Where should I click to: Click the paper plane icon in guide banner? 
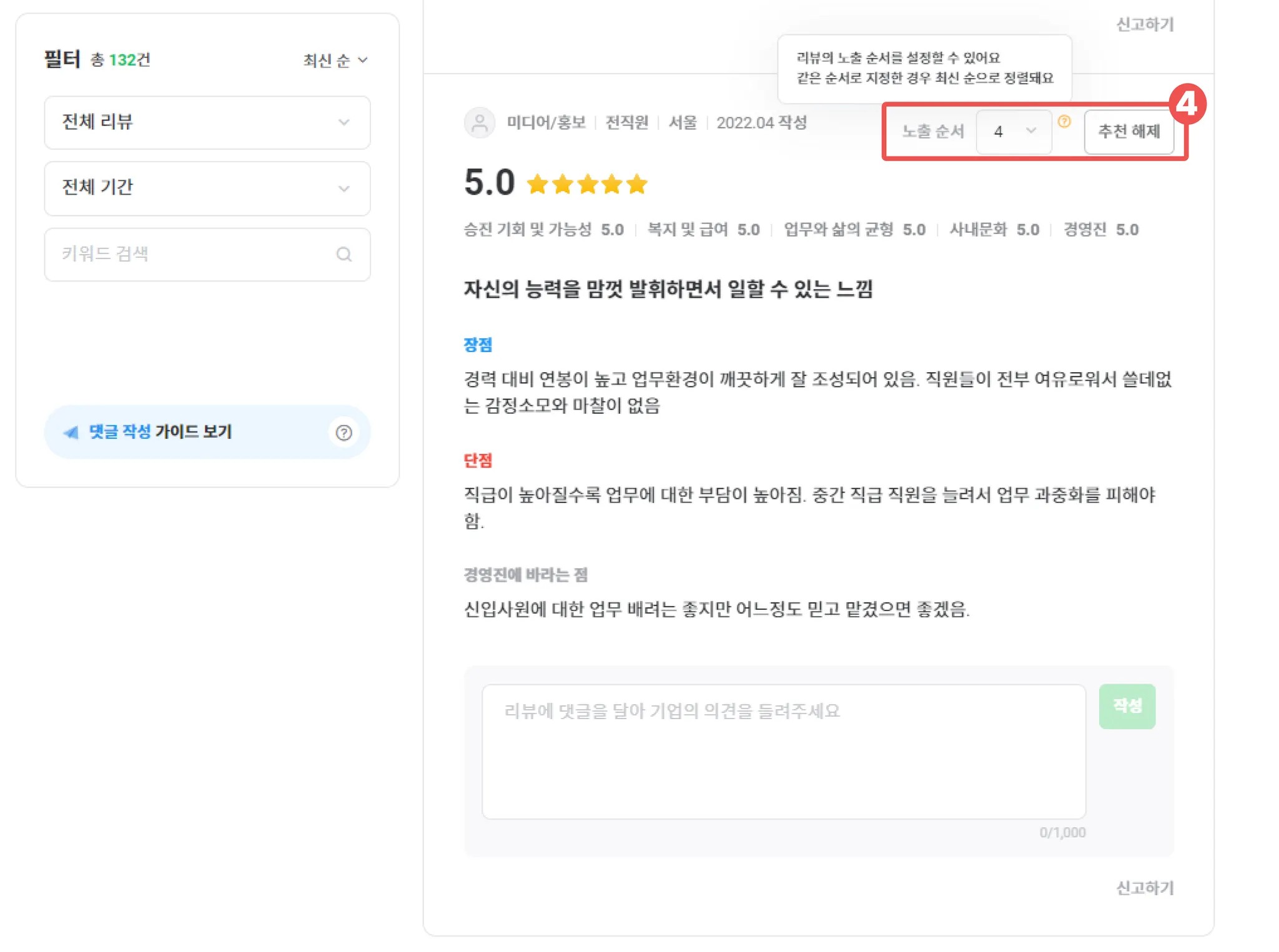pyautogui.click(x=71, y=432)
